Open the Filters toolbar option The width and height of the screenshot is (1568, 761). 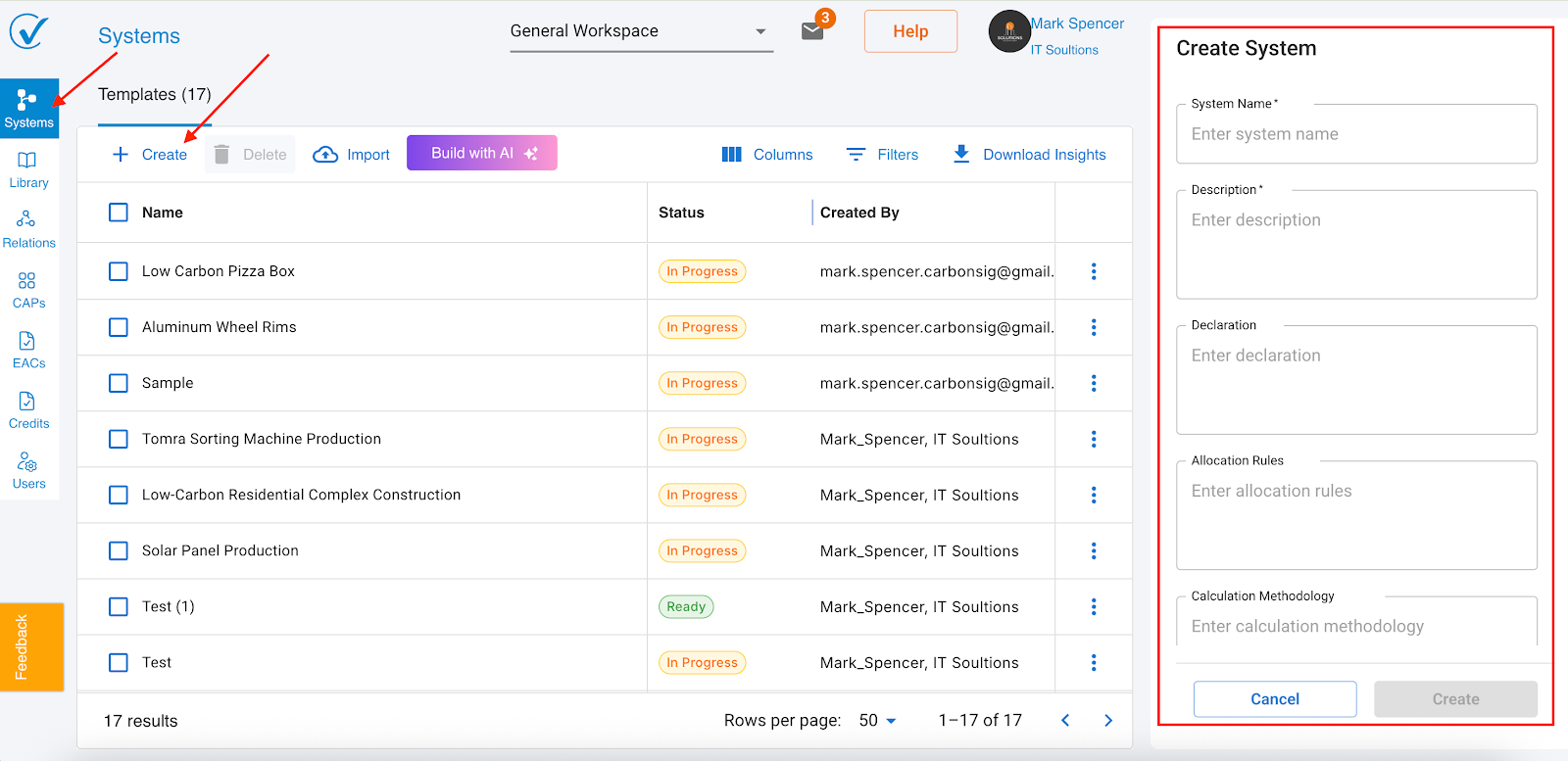[882, 155]
